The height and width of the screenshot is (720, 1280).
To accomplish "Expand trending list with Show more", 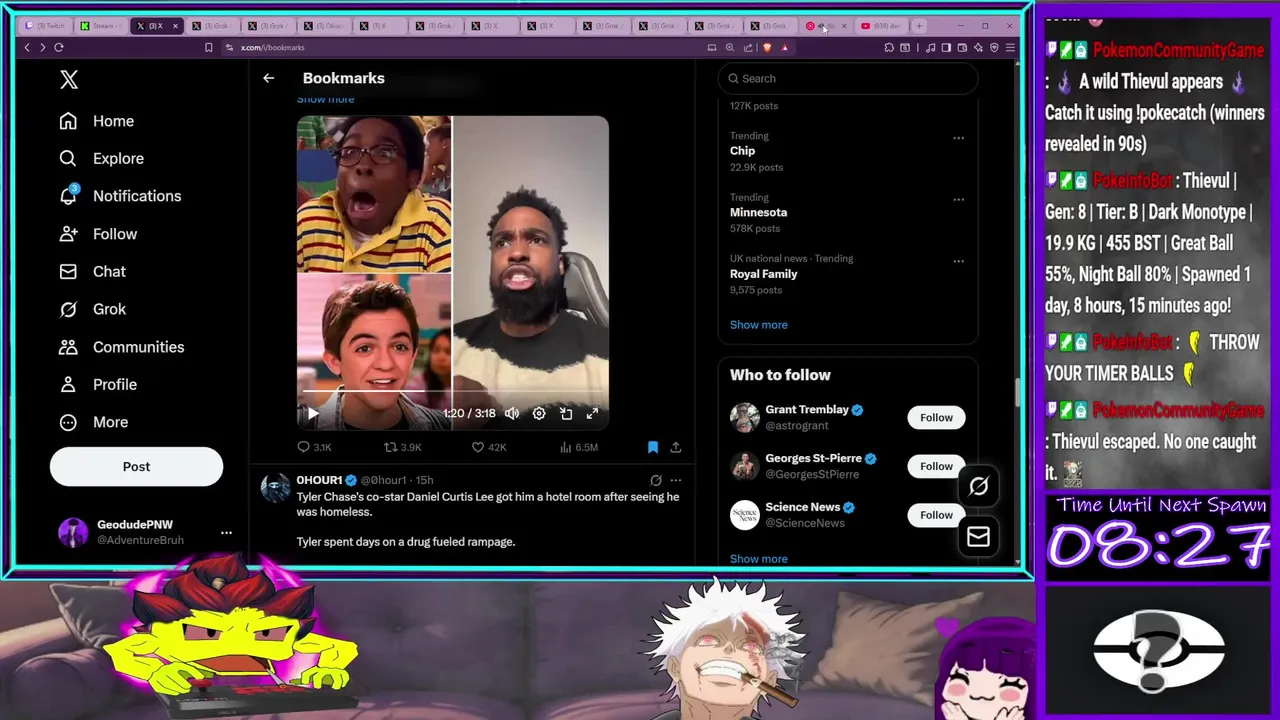I will pos(758,324).
